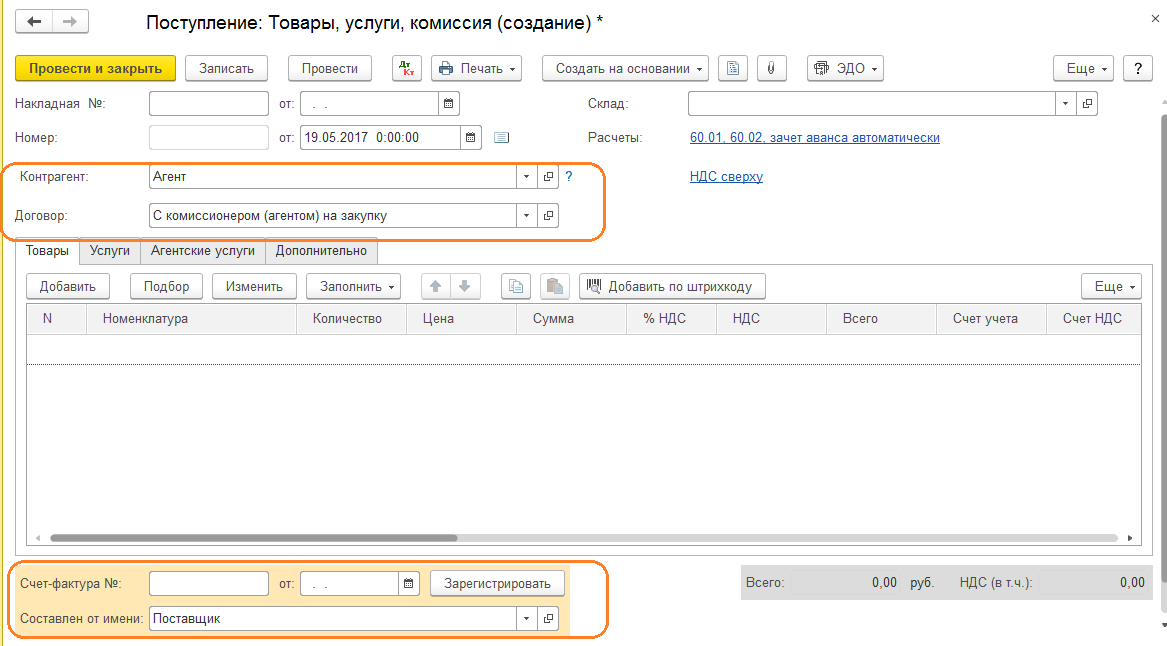The height and width of the screenshot is (646, 1167).
Task: Click the Счет учета column header
Action: click(x=991, y=319)
